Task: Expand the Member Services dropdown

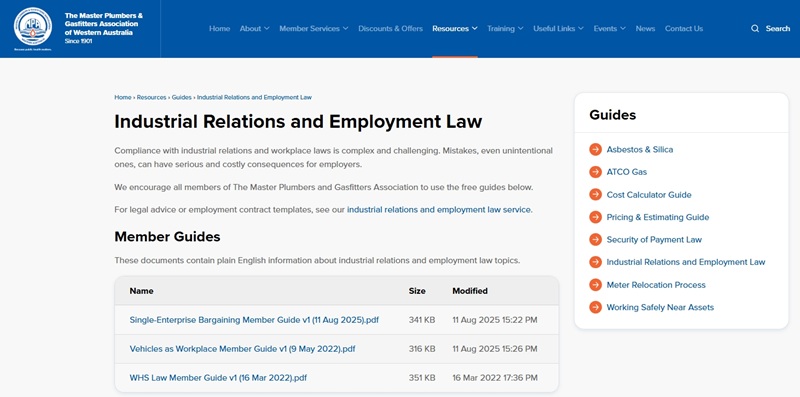Action: tap(314, 29)
